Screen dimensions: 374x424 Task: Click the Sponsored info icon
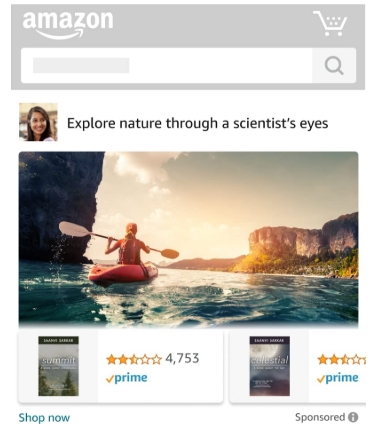tap(353, 417)
